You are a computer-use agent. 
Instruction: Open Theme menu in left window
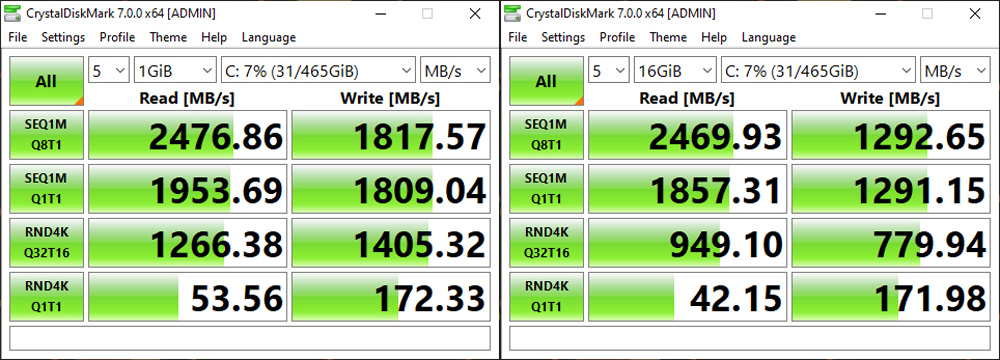point(168,38)
